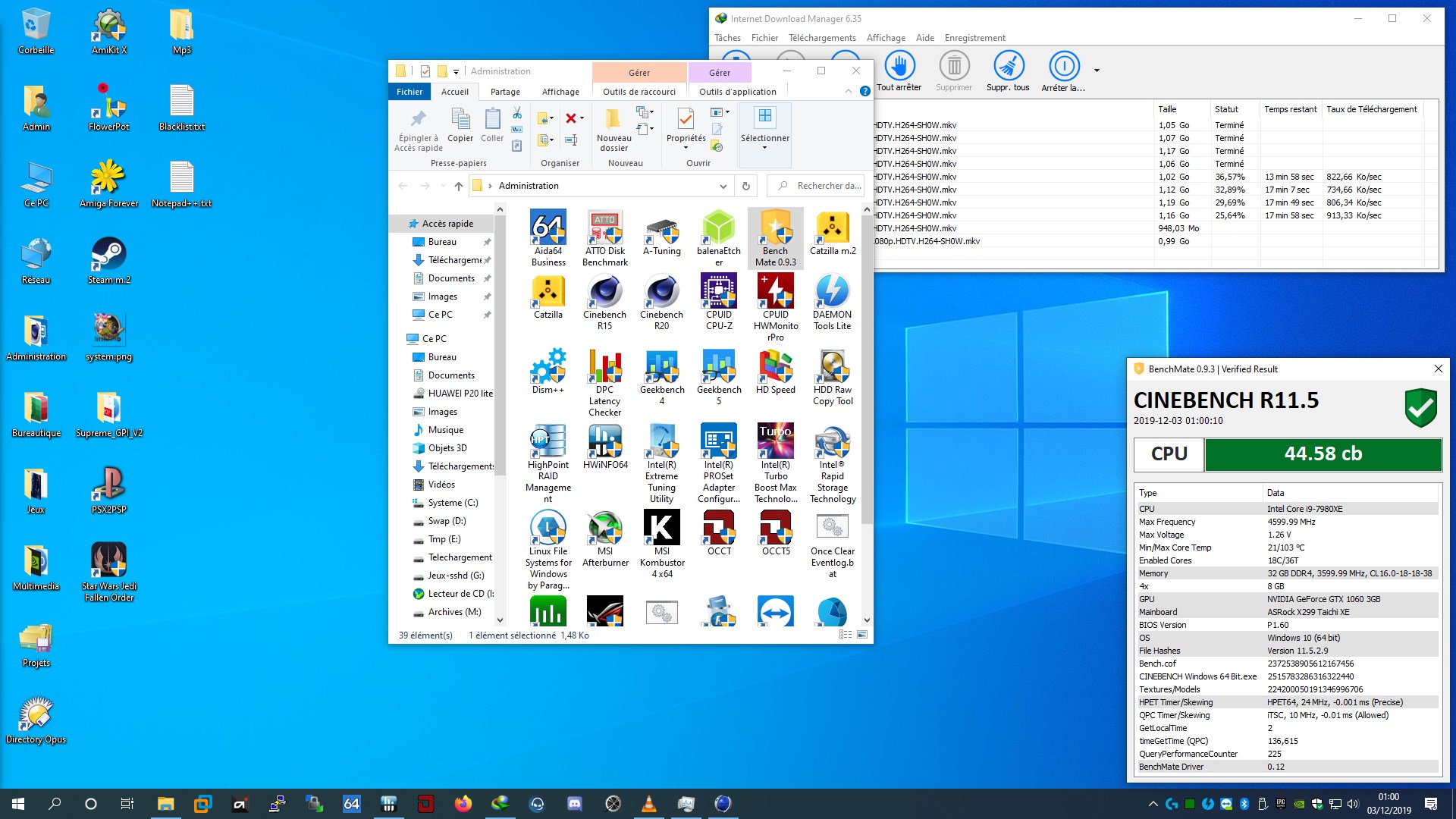Show hidden system tray icons
Screen dimensions: 1456x819
tap(1153, 804)
